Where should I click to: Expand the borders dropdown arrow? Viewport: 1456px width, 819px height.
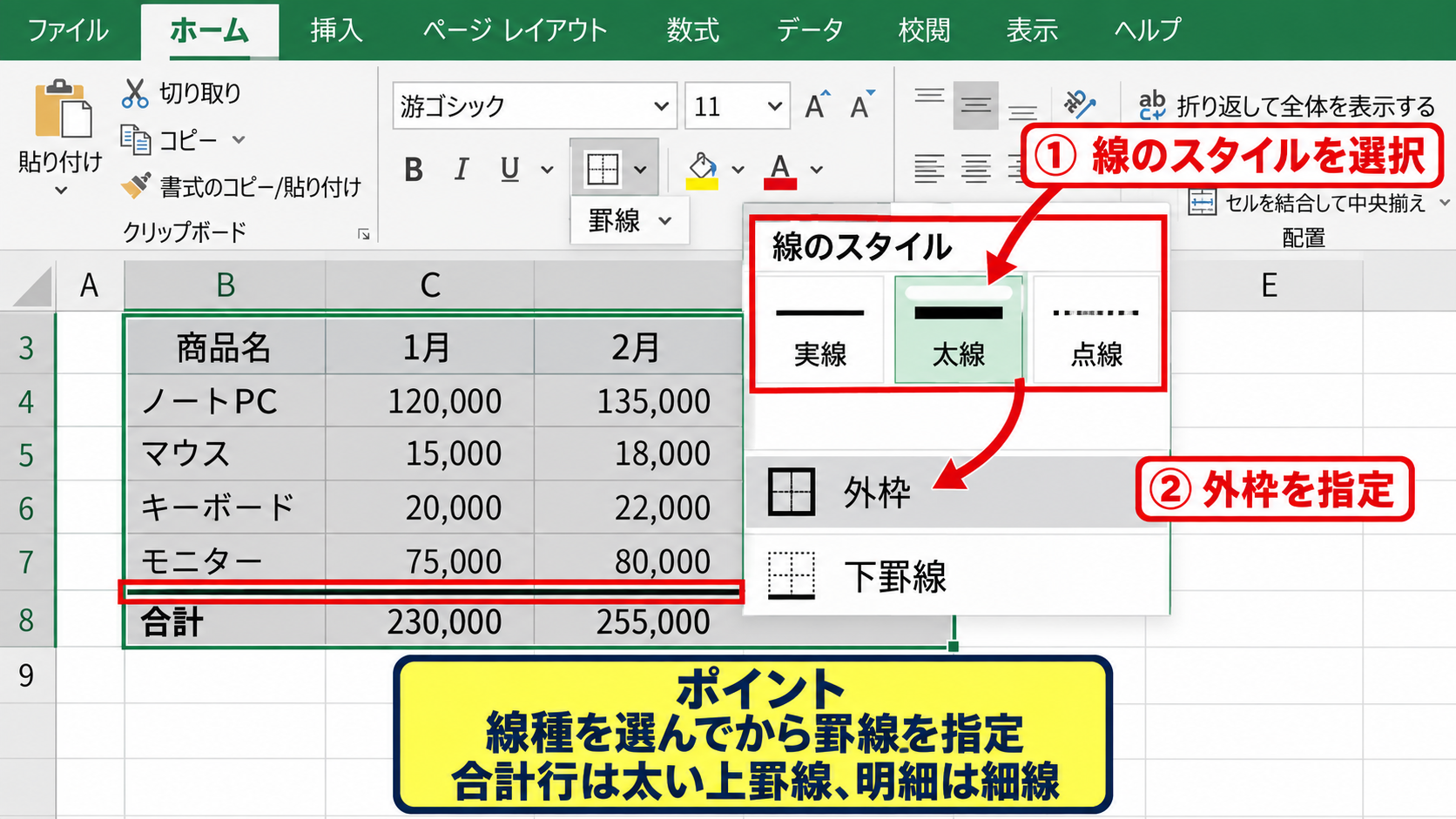click(x=640, y=169)
